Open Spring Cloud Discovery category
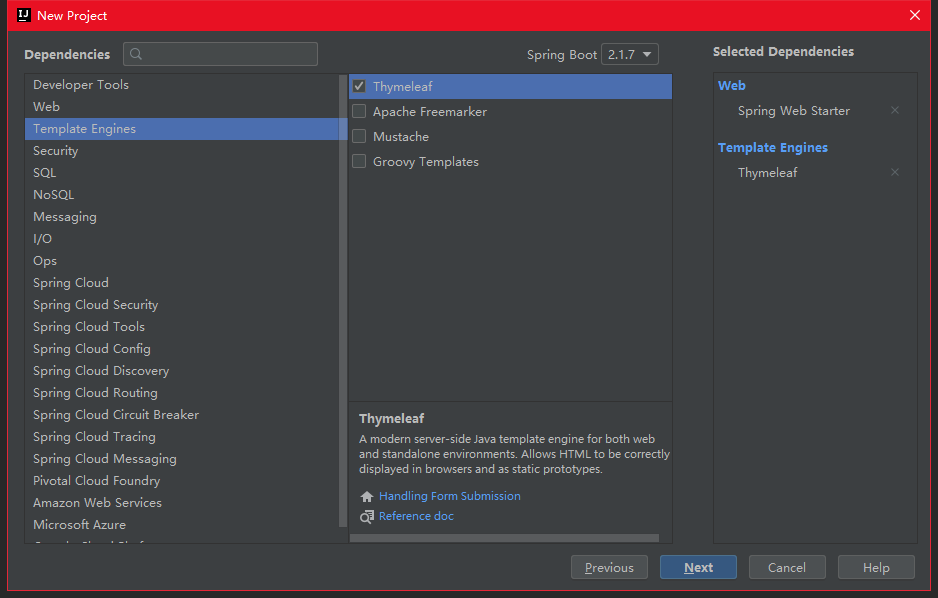This screenshot has height=598, width=938. click(182, 371)
